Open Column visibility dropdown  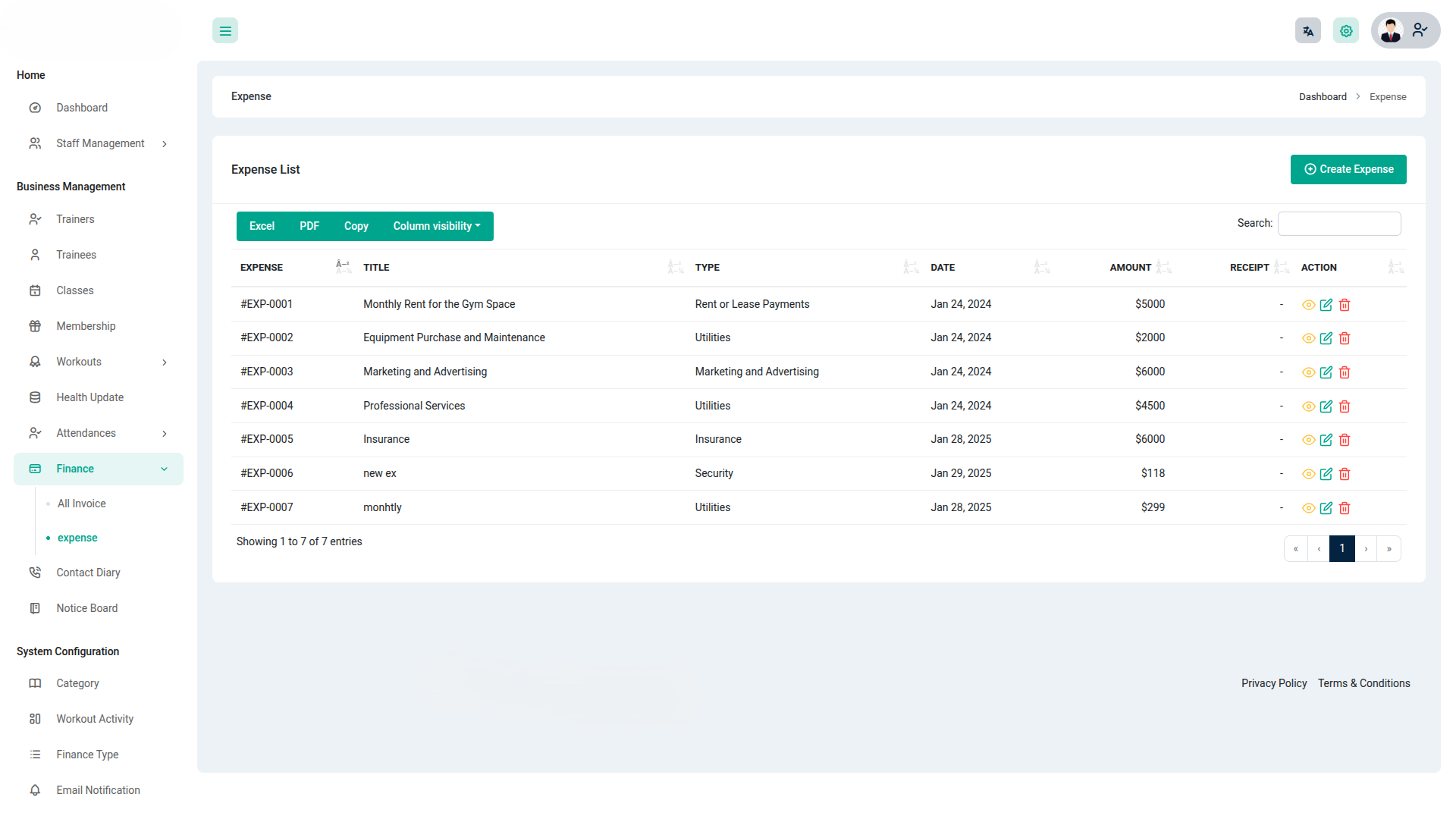[x=436, y=226]
